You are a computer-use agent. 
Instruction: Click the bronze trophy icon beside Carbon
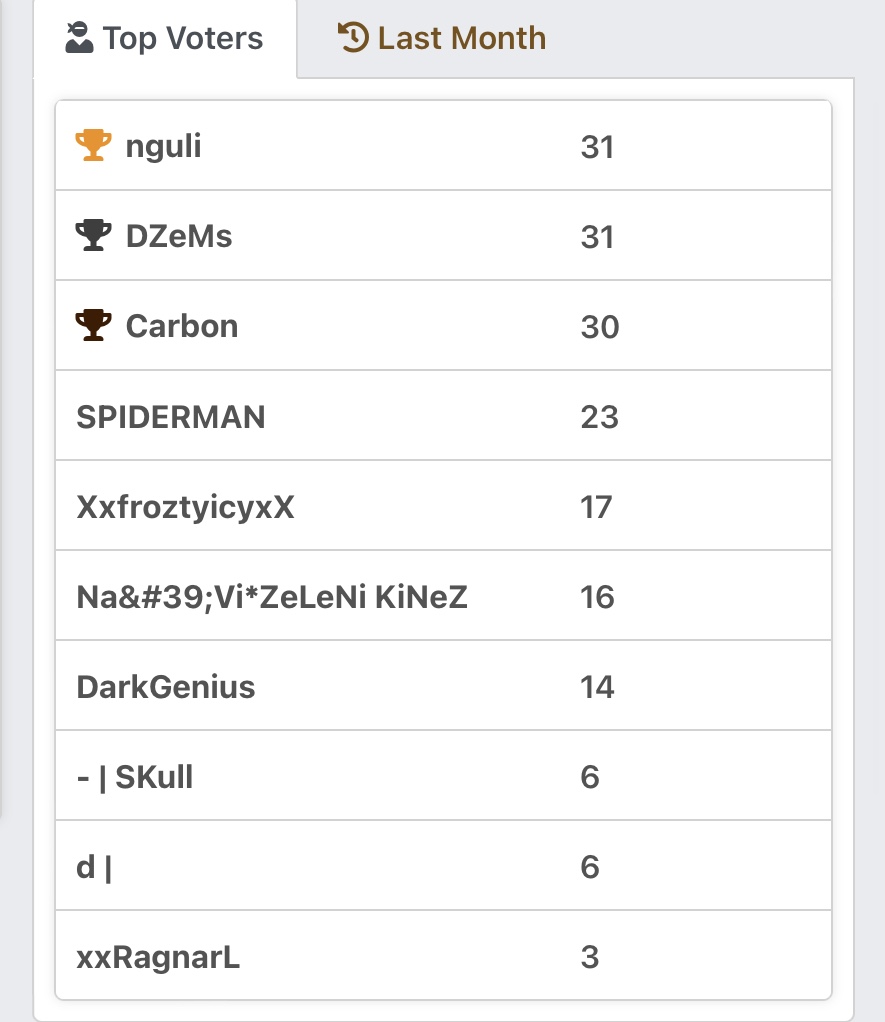coord(94,326)
